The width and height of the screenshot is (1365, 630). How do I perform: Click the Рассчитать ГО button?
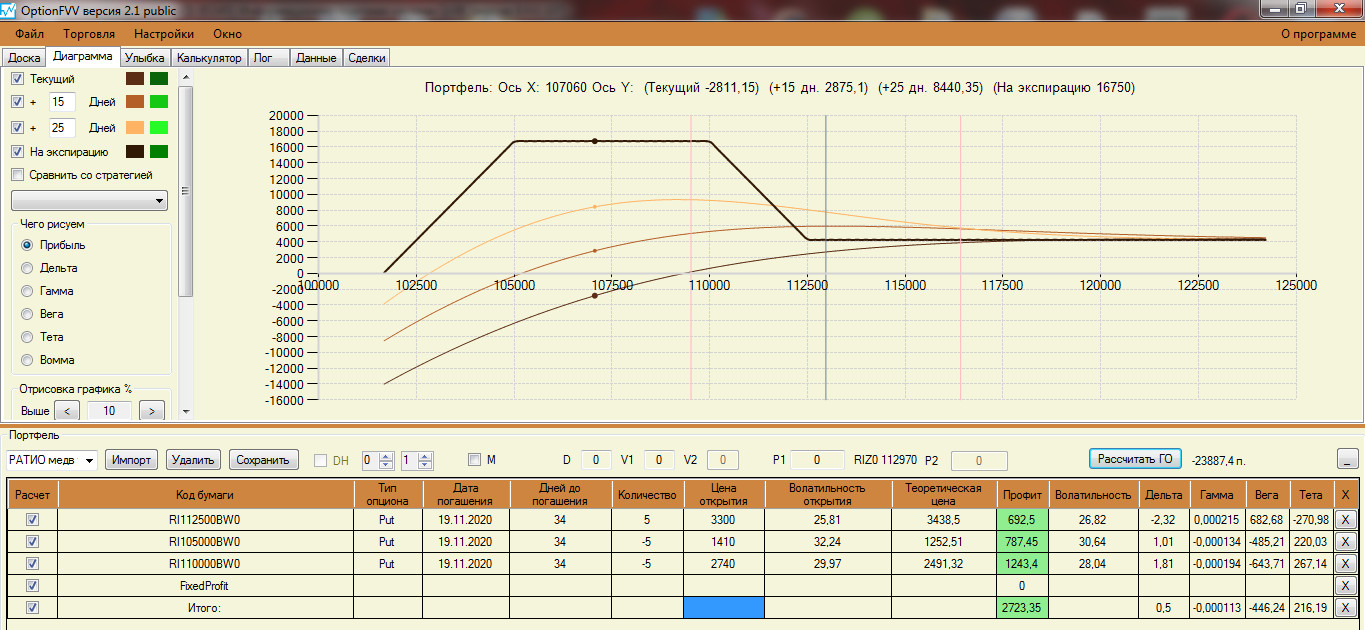click(1135, 459)
